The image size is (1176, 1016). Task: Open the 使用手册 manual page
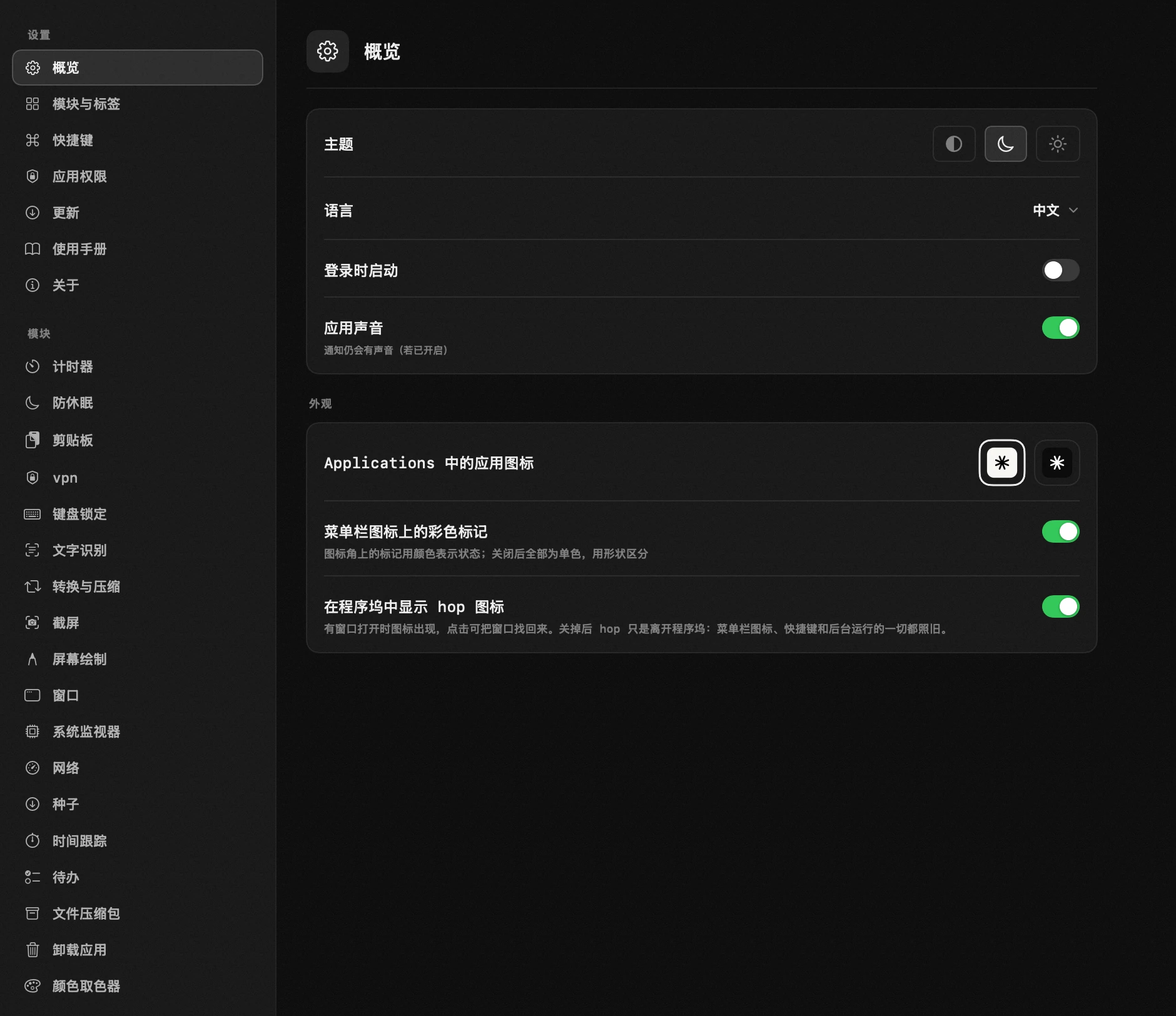pos(138,249)
